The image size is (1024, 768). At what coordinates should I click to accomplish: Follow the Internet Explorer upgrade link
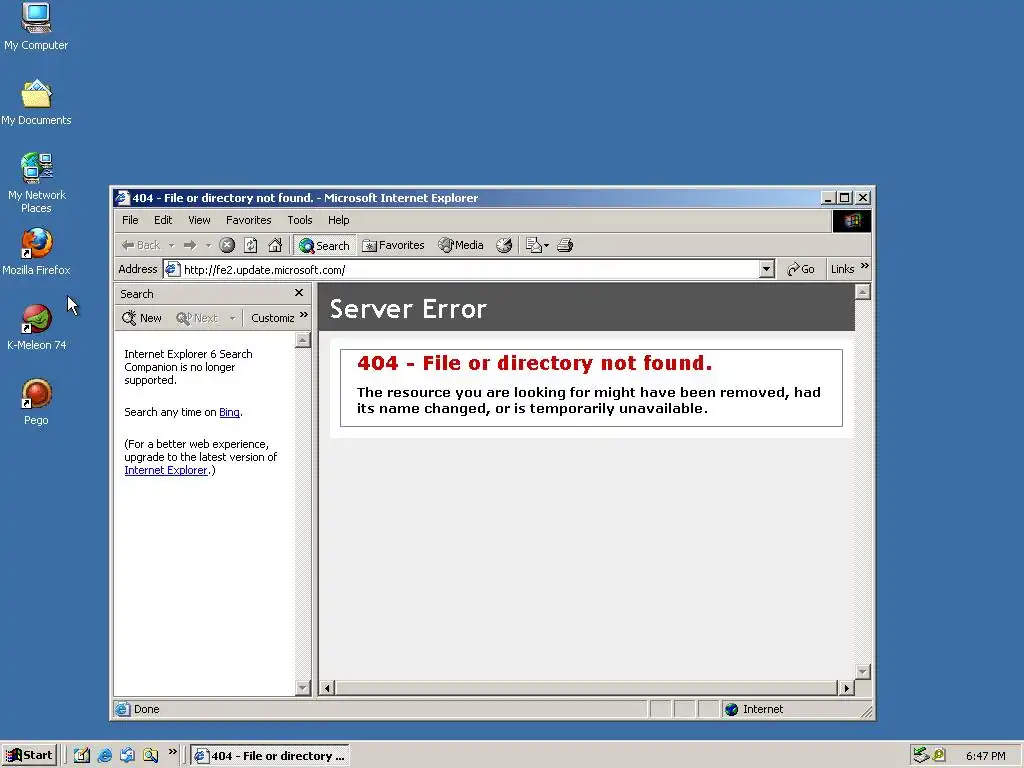[x=166, y=470]
